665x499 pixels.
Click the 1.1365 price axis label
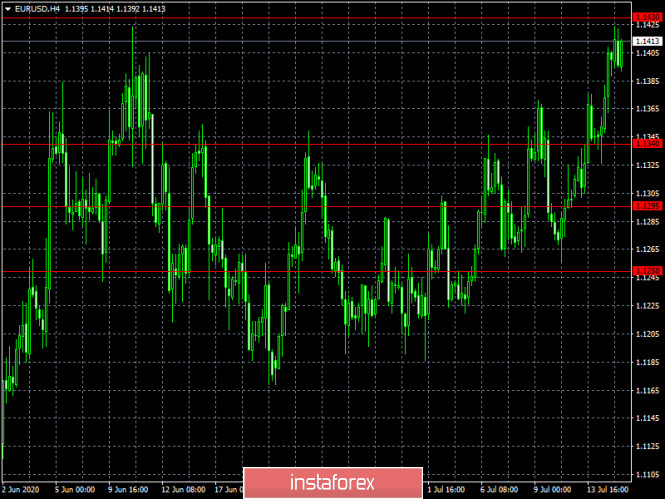click(647, 108)
